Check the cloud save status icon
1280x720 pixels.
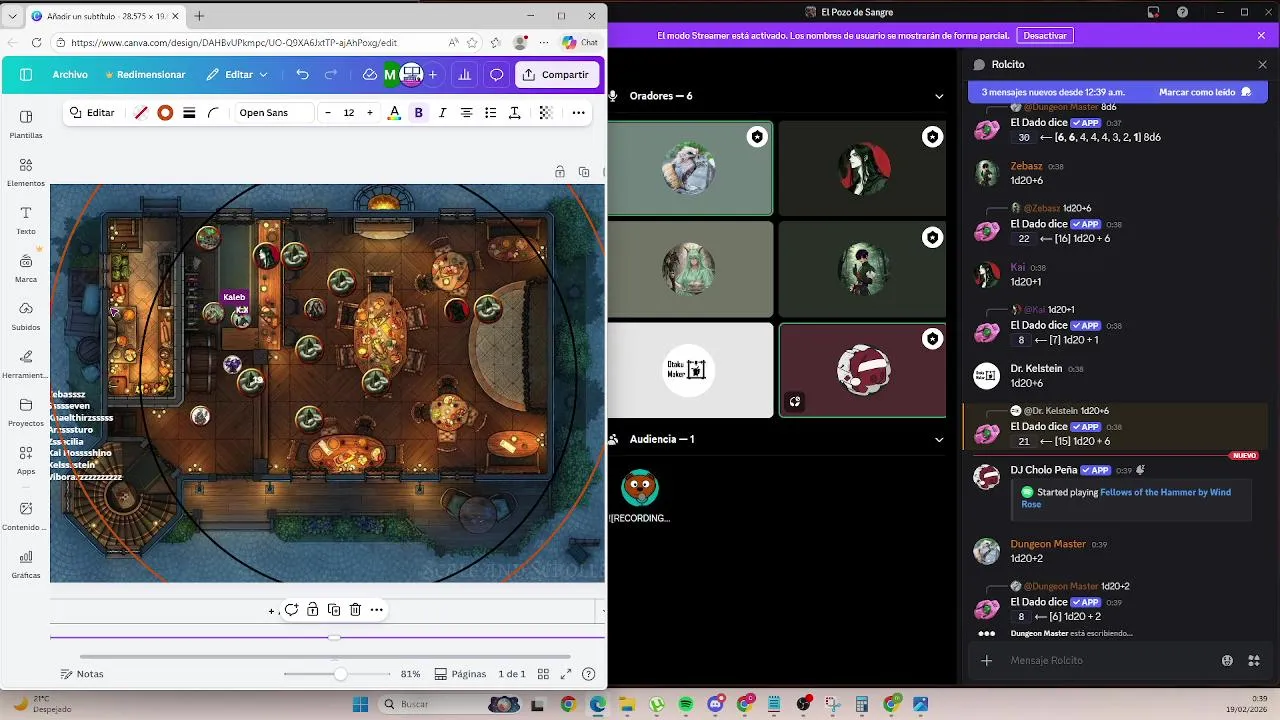click(x=369, y=75)
